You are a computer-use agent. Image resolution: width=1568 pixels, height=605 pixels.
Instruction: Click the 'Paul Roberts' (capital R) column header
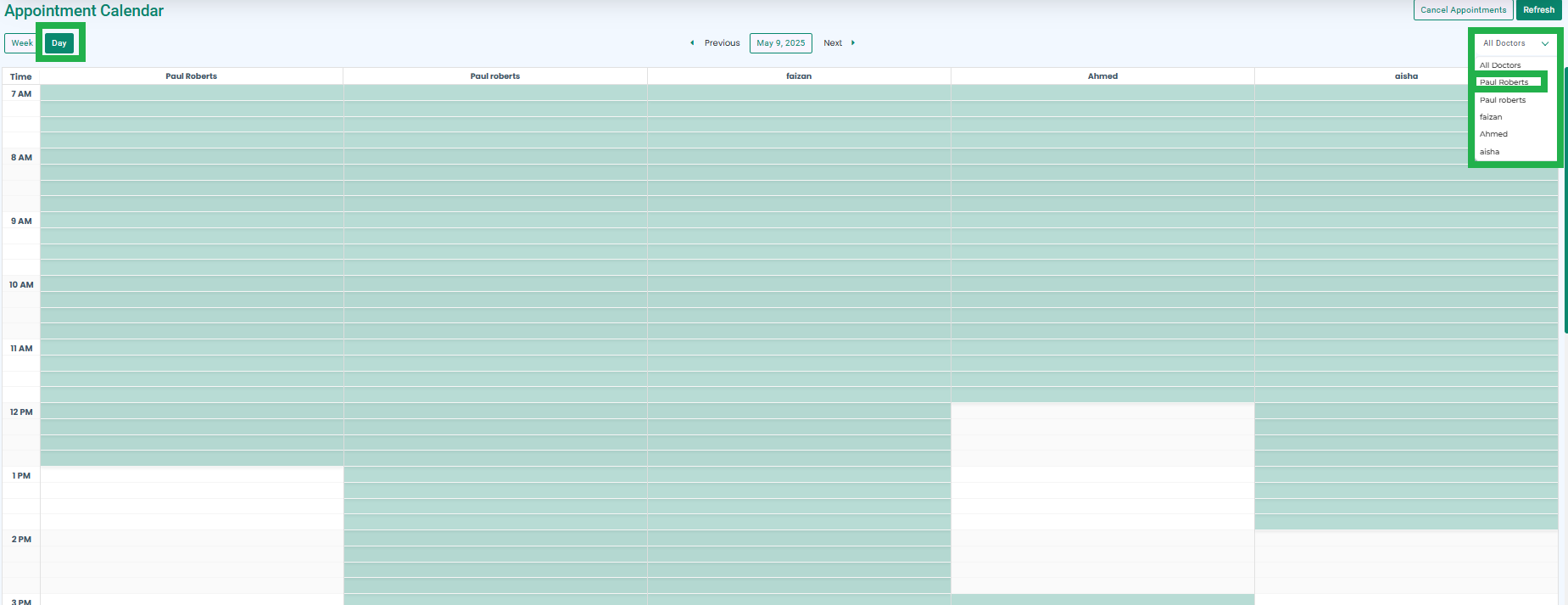192,76
